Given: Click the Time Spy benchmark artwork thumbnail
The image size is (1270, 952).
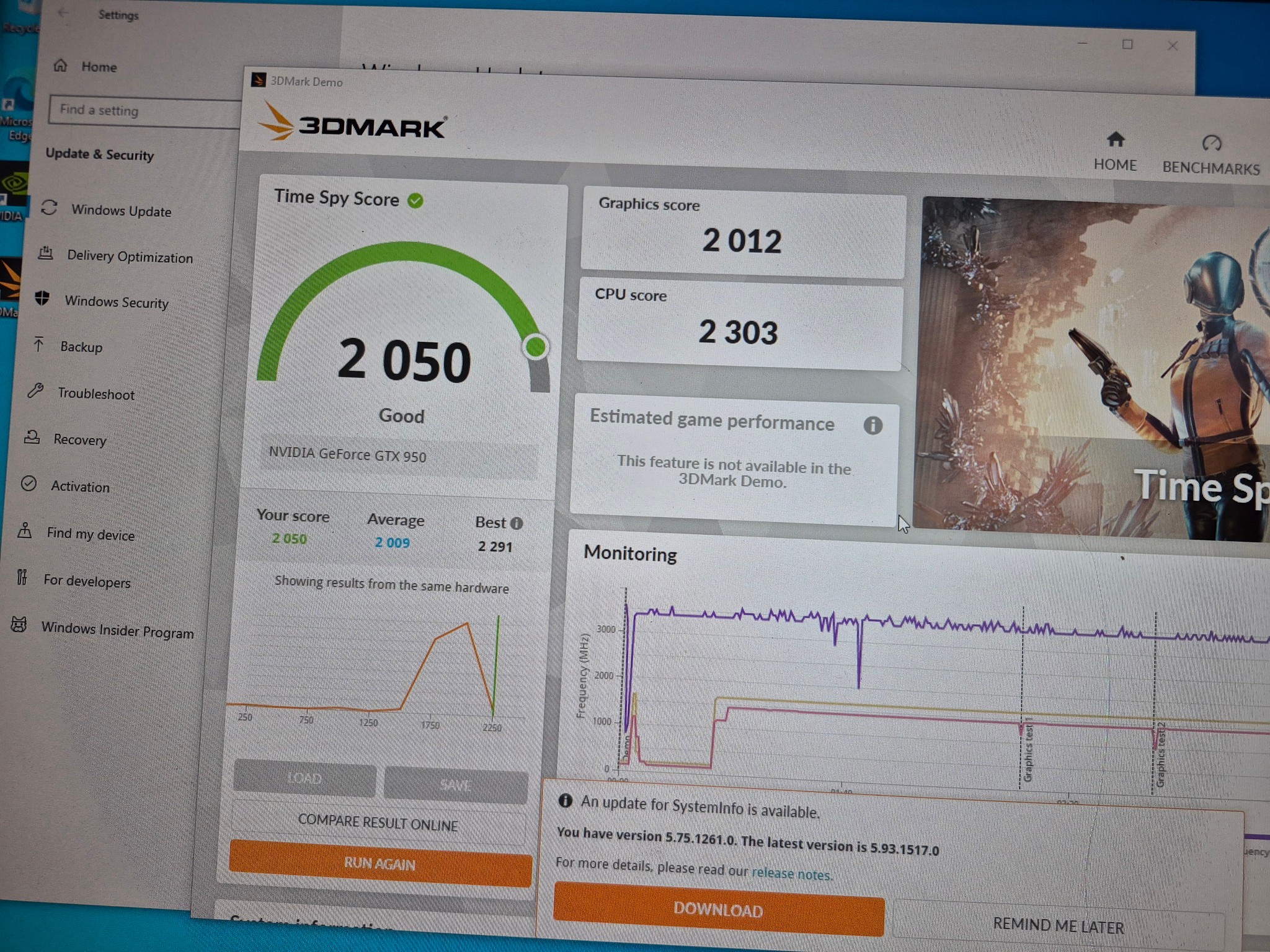Looking at the screenshot, I should tap(1093, 369).
